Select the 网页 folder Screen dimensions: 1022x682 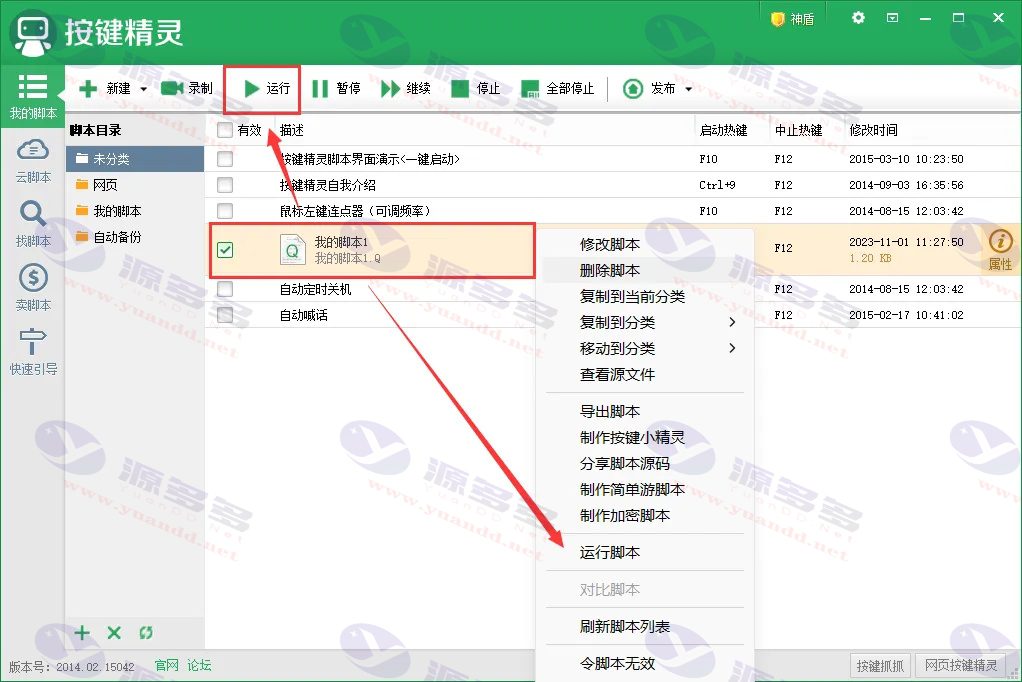tap(135, 185)
